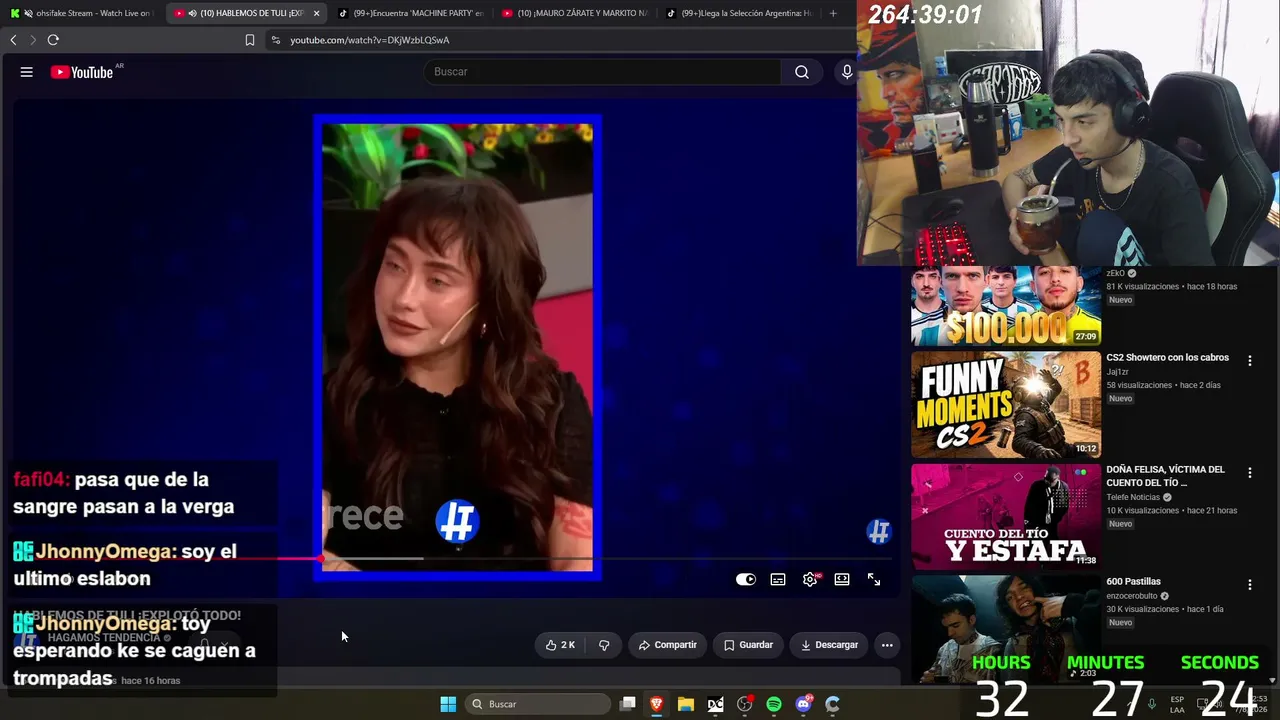Visit the Telefe Noticias channel
Viewport: 1280px width, 720px height.
(1133, 497)
